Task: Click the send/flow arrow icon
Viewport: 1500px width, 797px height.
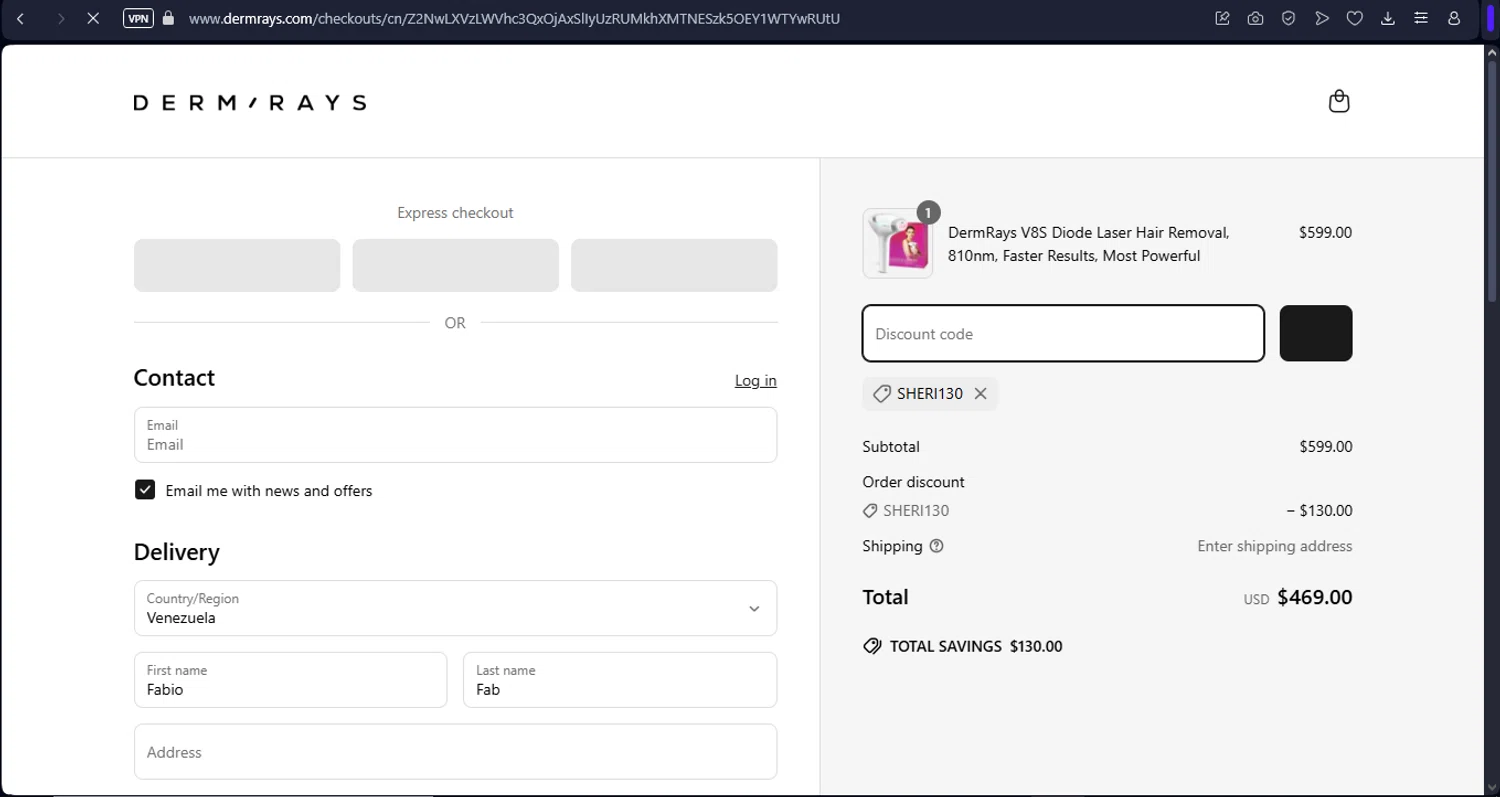Action: pyautogui.click(x=1322, y=18)
